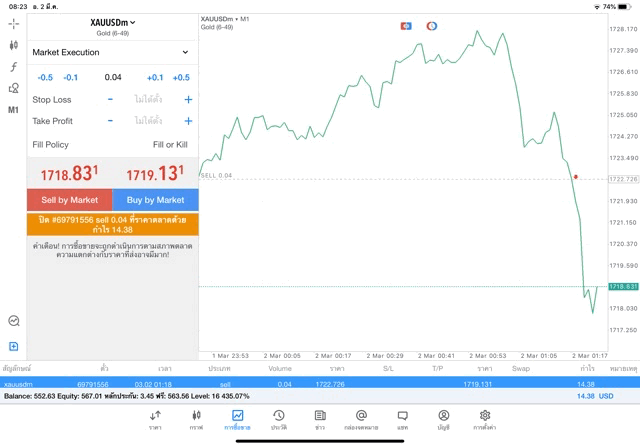Click Sell by Market button
This screenshot has width=640, height=447.
click(x=69, y=200)
